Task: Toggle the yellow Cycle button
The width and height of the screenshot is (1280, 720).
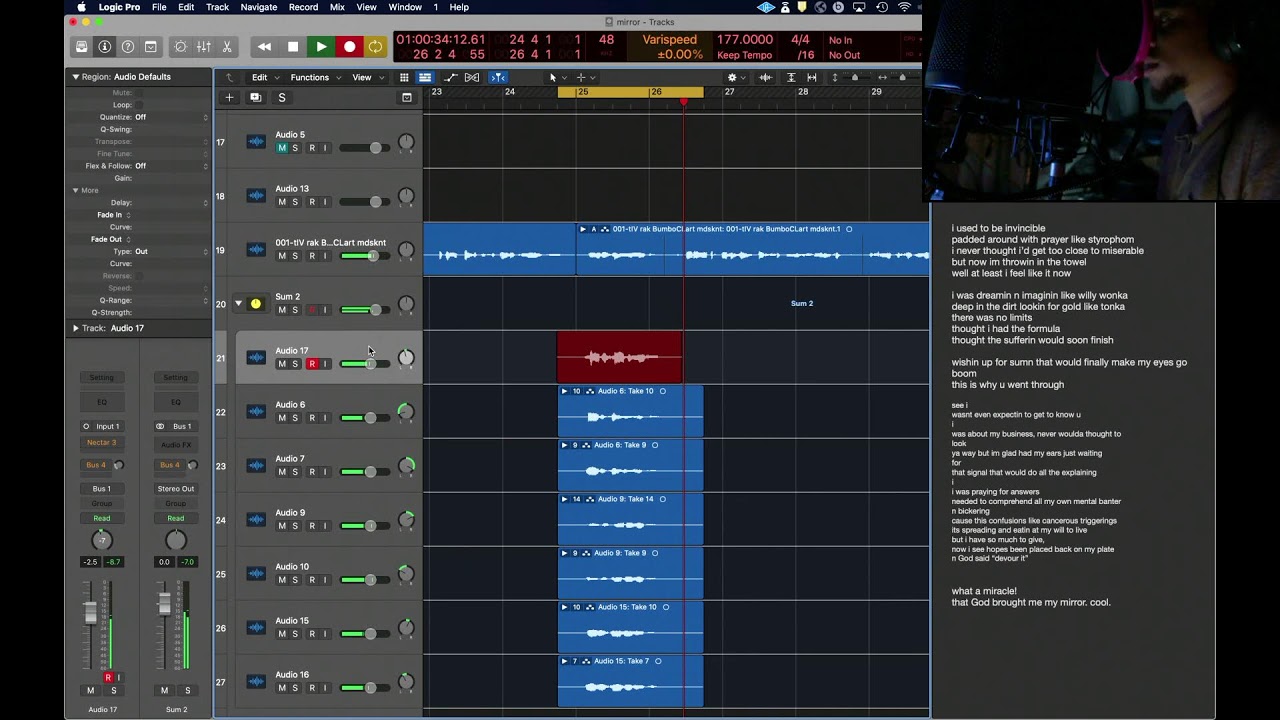Action: pos(375,47)
